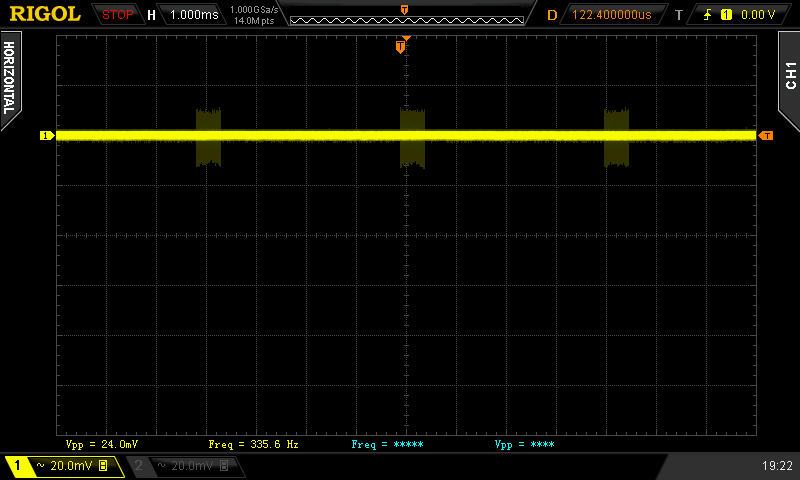Click the 14.0M pts memory depth readout
Viewport: 800px width, 480px height.
pos(254,21)
